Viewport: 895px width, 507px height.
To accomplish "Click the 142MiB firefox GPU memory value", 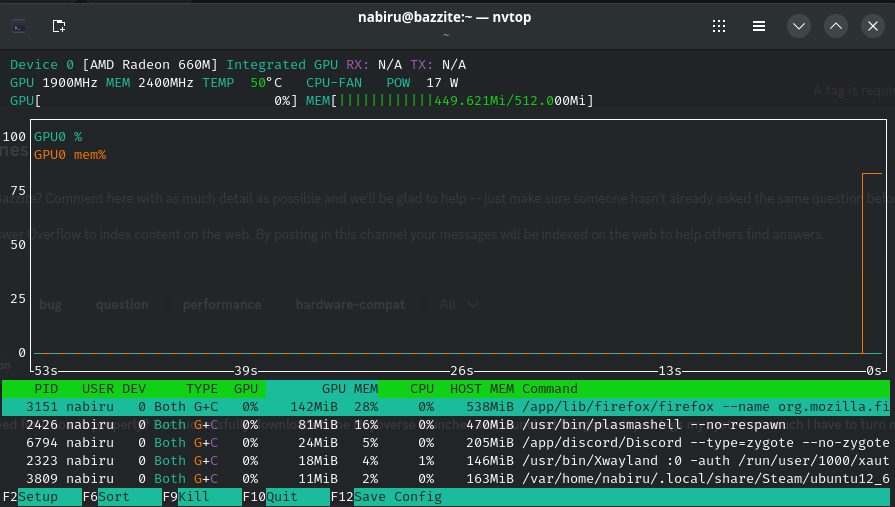I will pos(314,407).
